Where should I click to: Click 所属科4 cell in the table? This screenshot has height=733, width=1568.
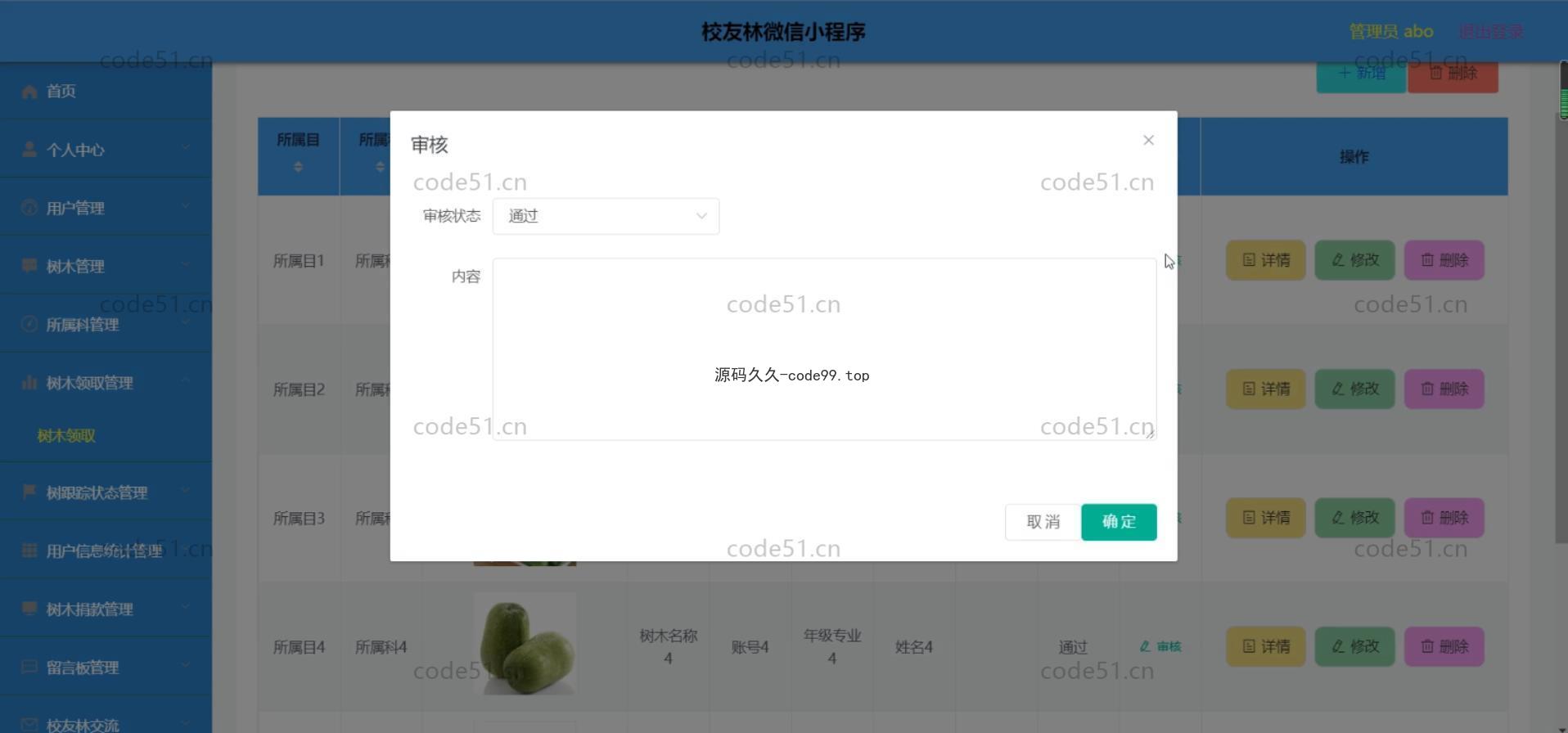pos(381,647)
